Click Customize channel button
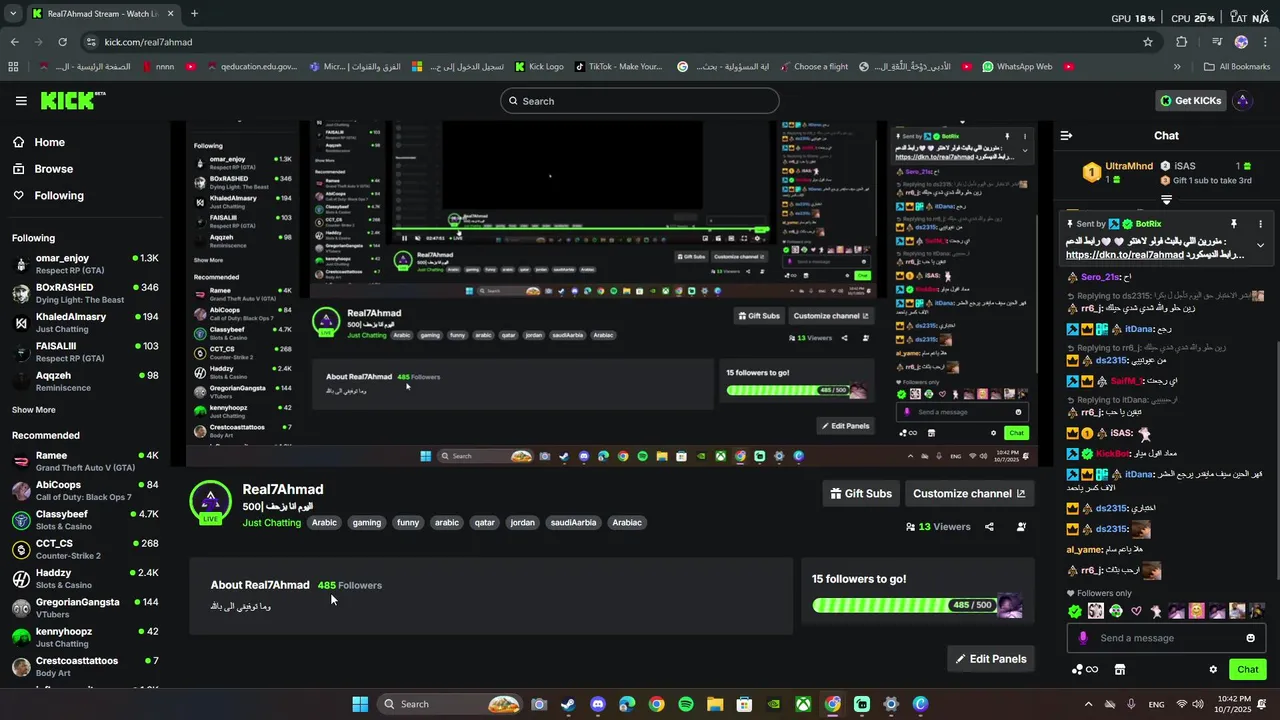Screen dimensions: 1280x720 [969, 493]
